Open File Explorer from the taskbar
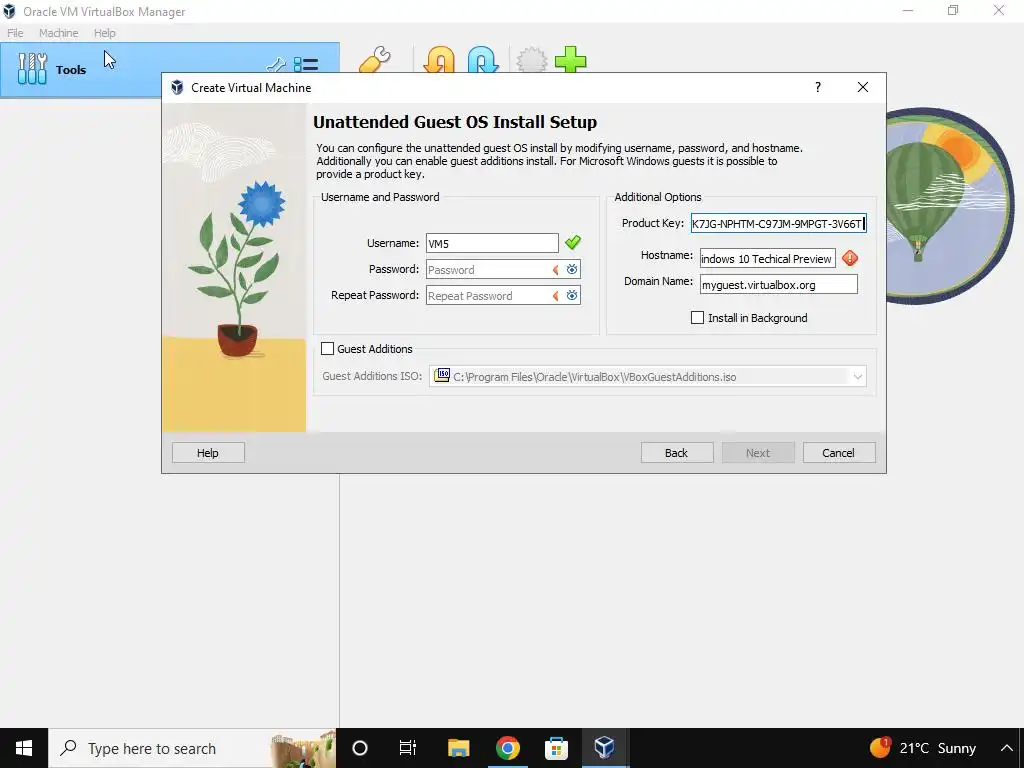The height and width of the screenshot is (768, 1024). [x=458, y=748]
